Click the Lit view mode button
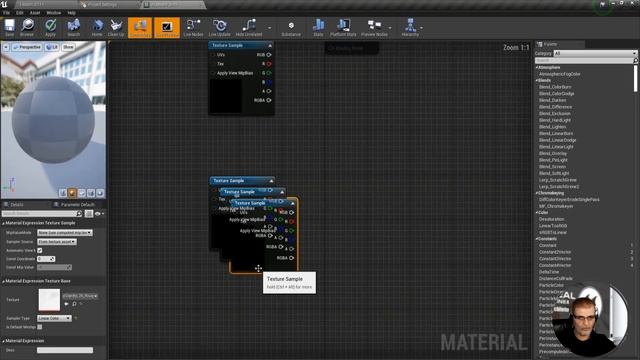Image resolution: width=640 pixels, height=360 pixels. tap(52, 47)
